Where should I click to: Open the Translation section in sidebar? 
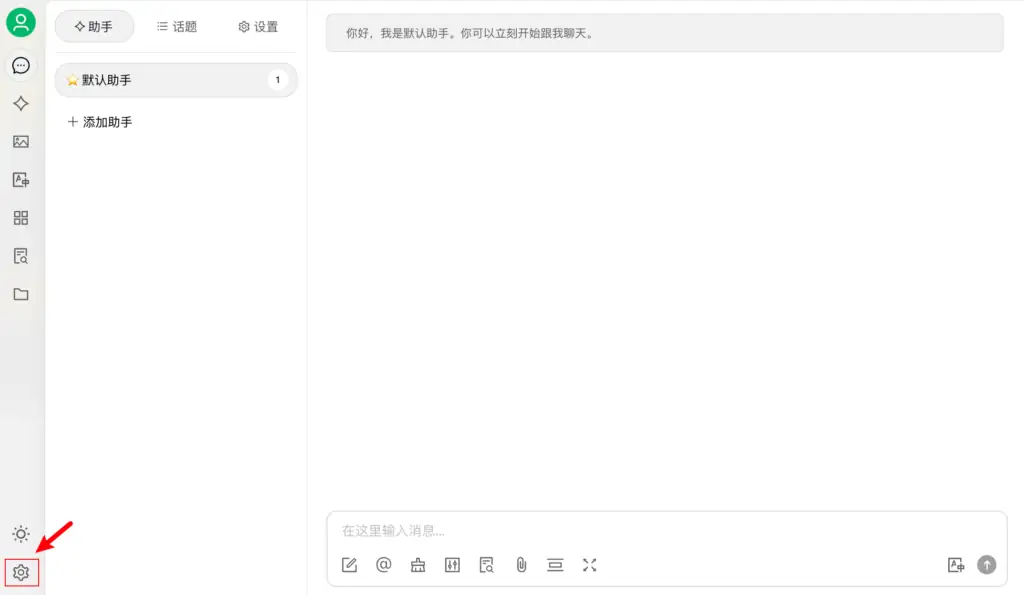[20, 179]
